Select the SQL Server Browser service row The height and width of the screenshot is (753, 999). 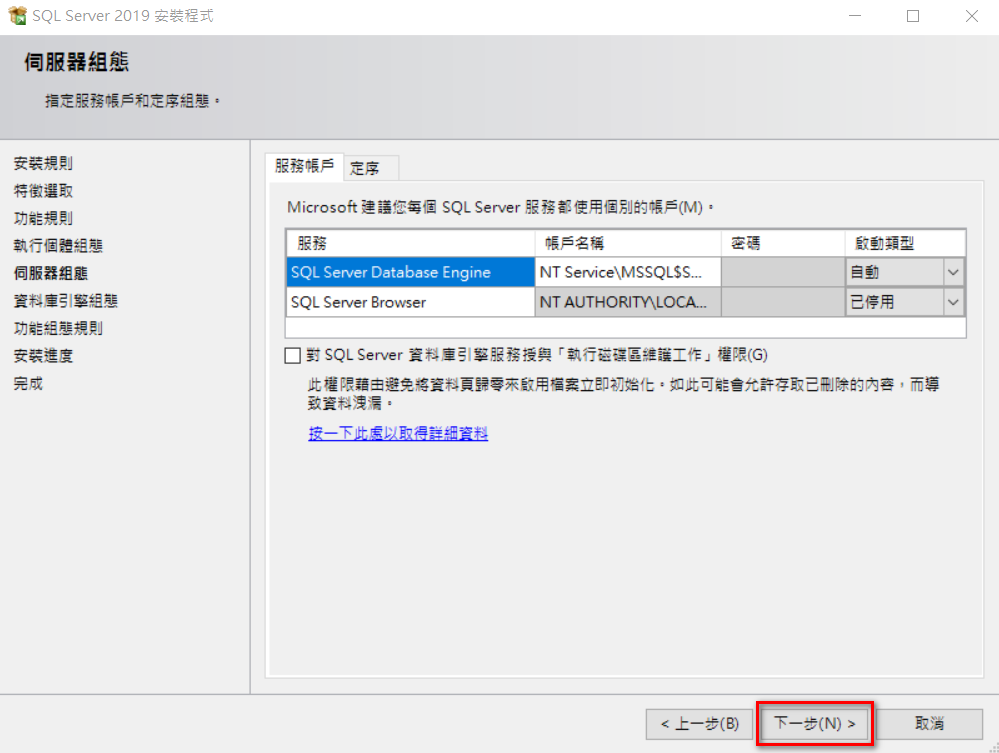tap(410, 302)
